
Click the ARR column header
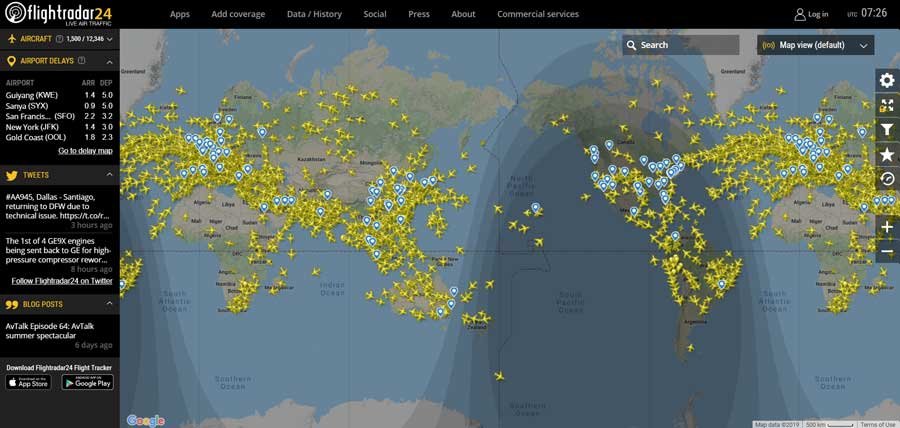[88, 83]
